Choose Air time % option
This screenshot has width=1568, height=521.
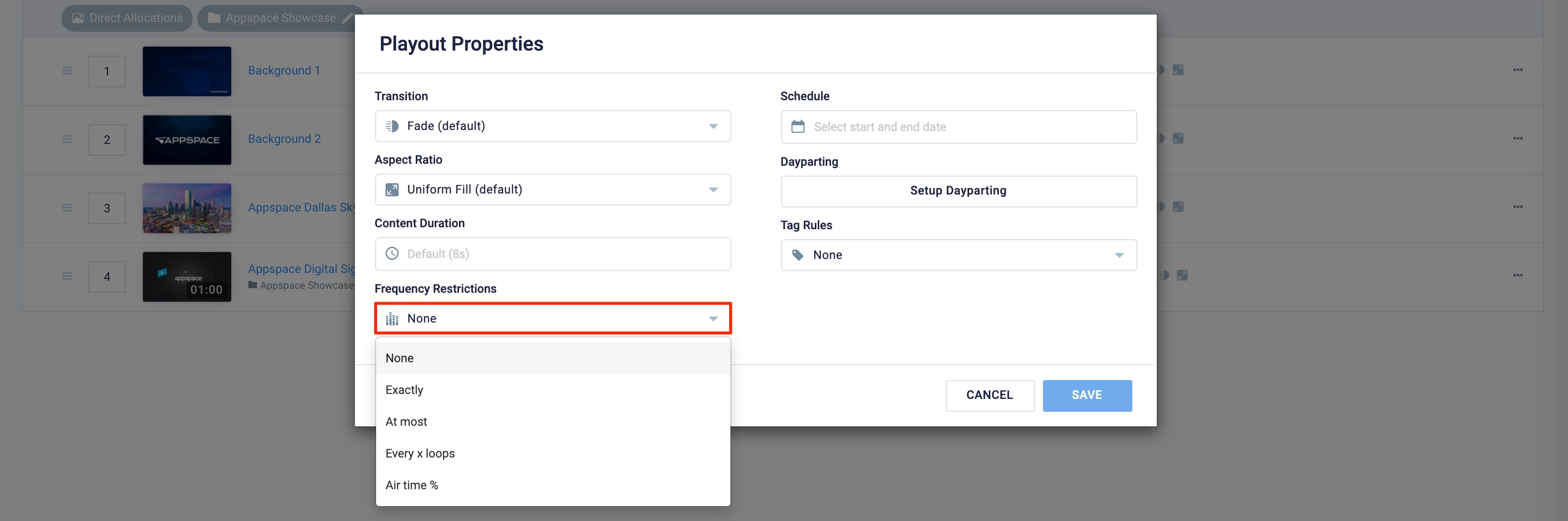553,484
